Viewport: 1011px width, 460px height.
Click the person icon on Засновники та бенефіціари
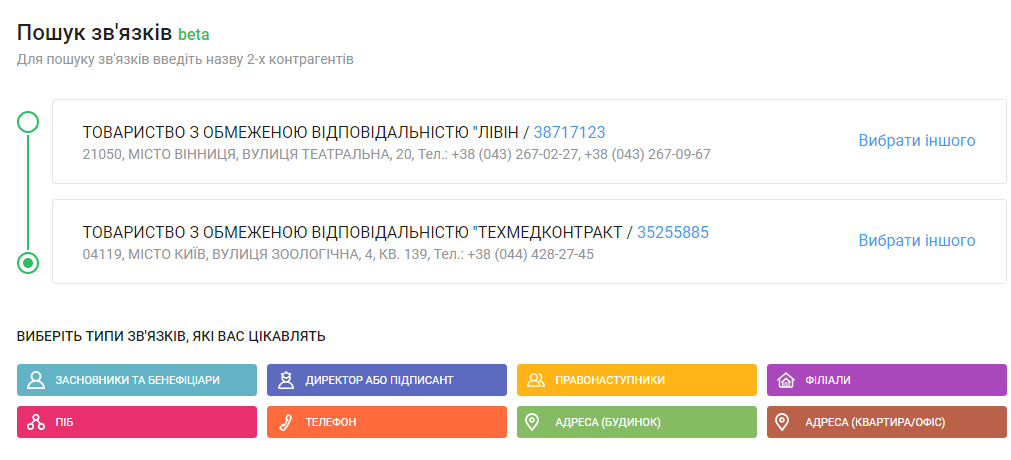click(36, 380)
